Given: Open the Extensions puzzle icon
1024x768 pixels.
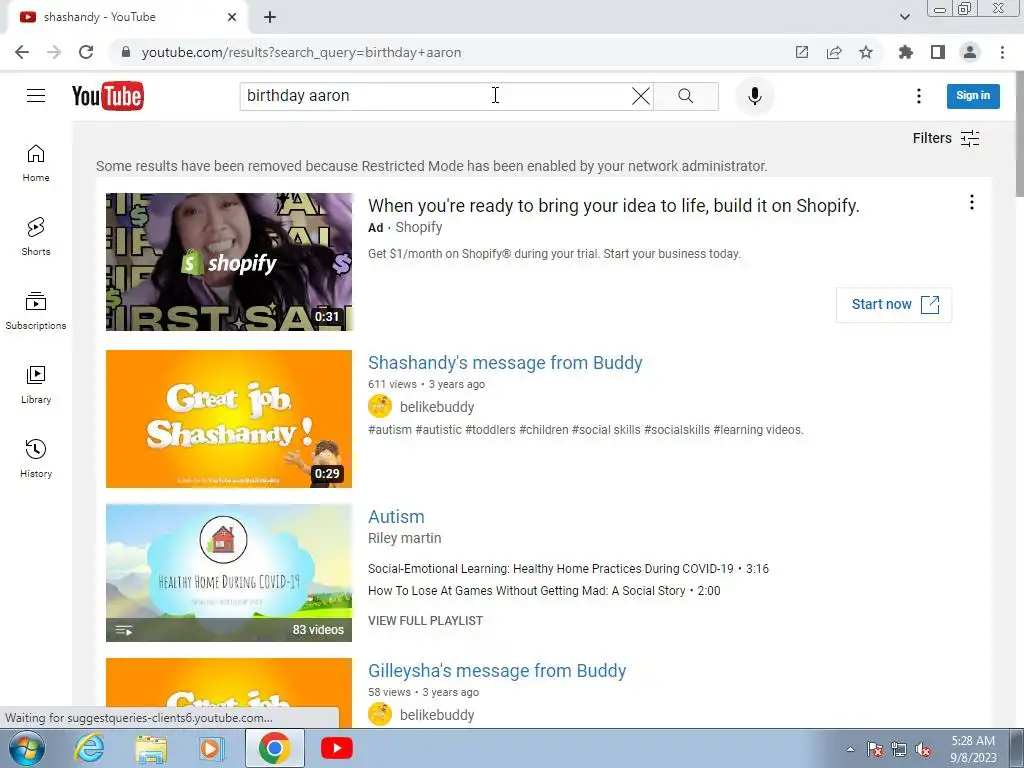Looking at the screenshot, I should pyautogui.click(x=906, y=52).
